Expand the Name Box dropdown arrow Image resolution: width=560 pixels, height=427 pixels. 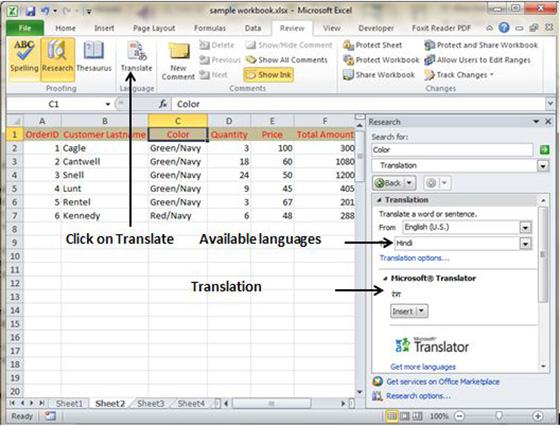[108, 104]
